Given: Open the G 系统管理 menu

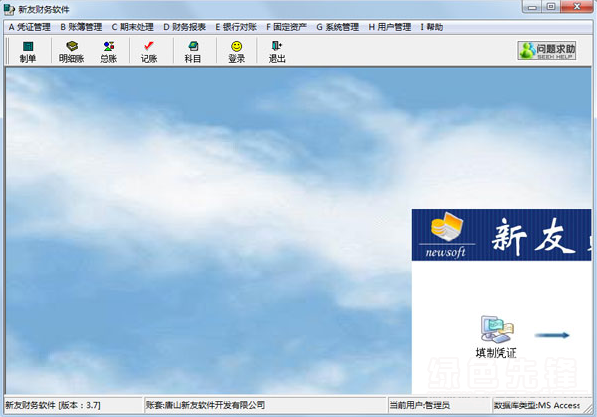Looking at the screenshot, I should pos(338,27).
